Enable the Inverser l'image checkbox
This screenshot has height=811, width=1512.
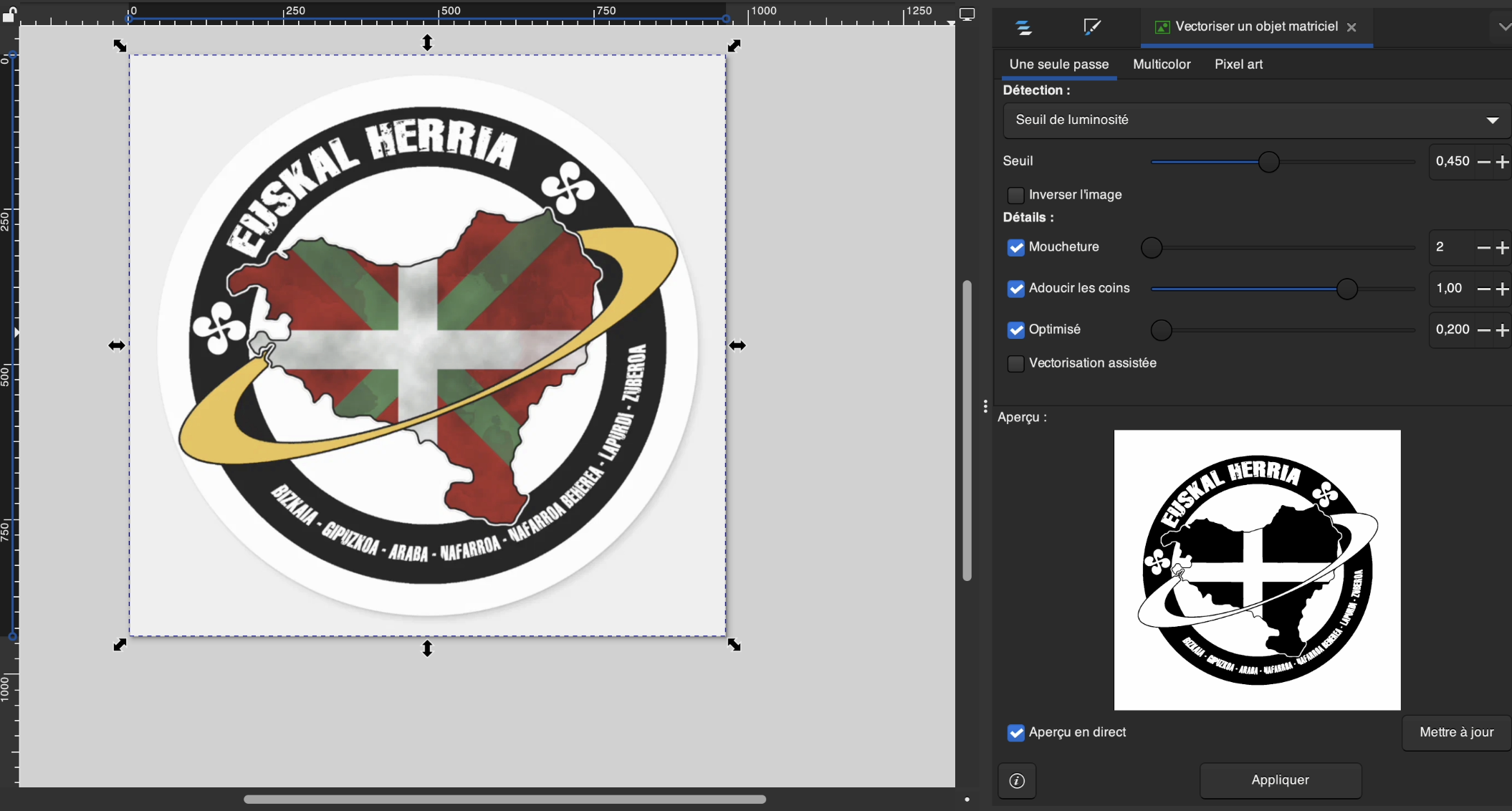pos(1015,196)
